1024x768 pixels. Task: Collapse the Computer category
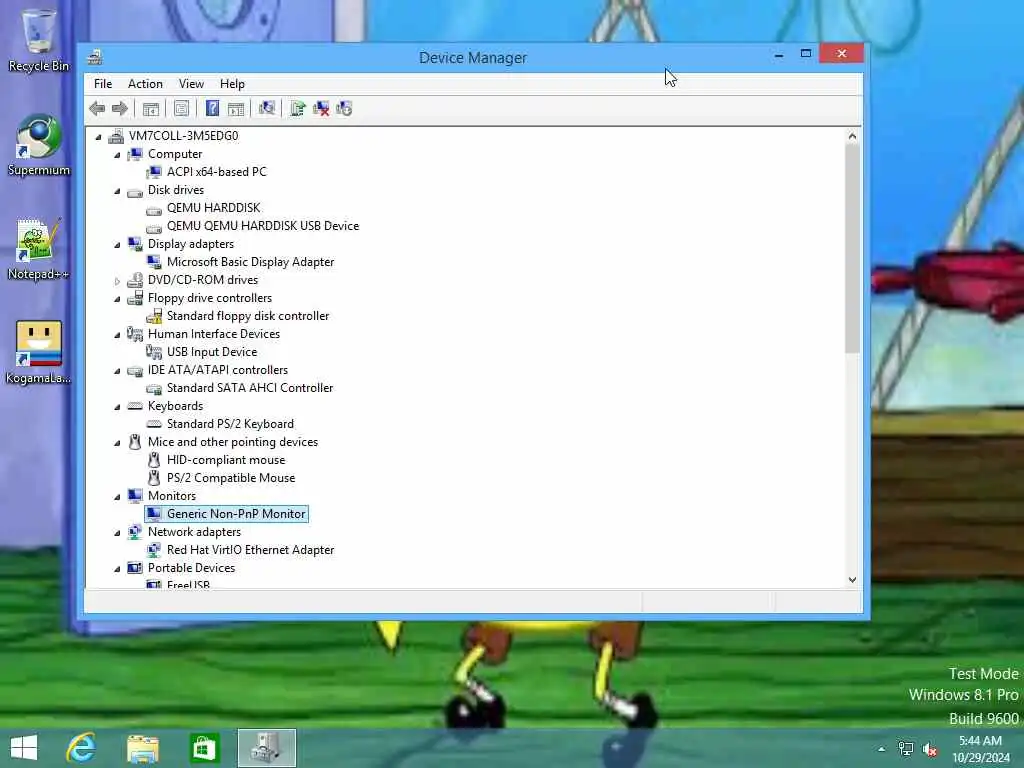tap(118, 155)
